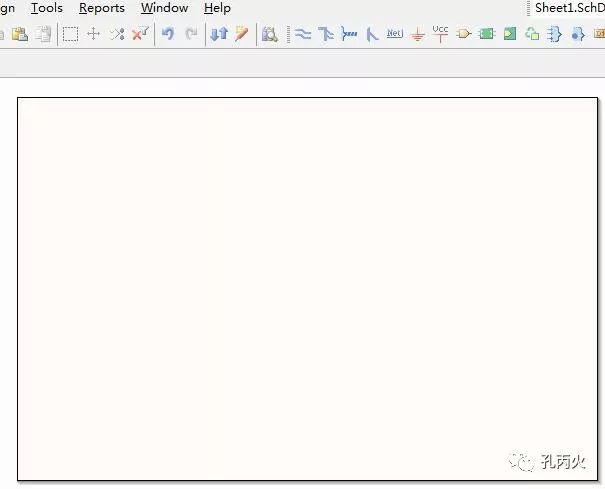Click the Undo arrow icon
Screen dimensions: 605x489
coord(168,34)
